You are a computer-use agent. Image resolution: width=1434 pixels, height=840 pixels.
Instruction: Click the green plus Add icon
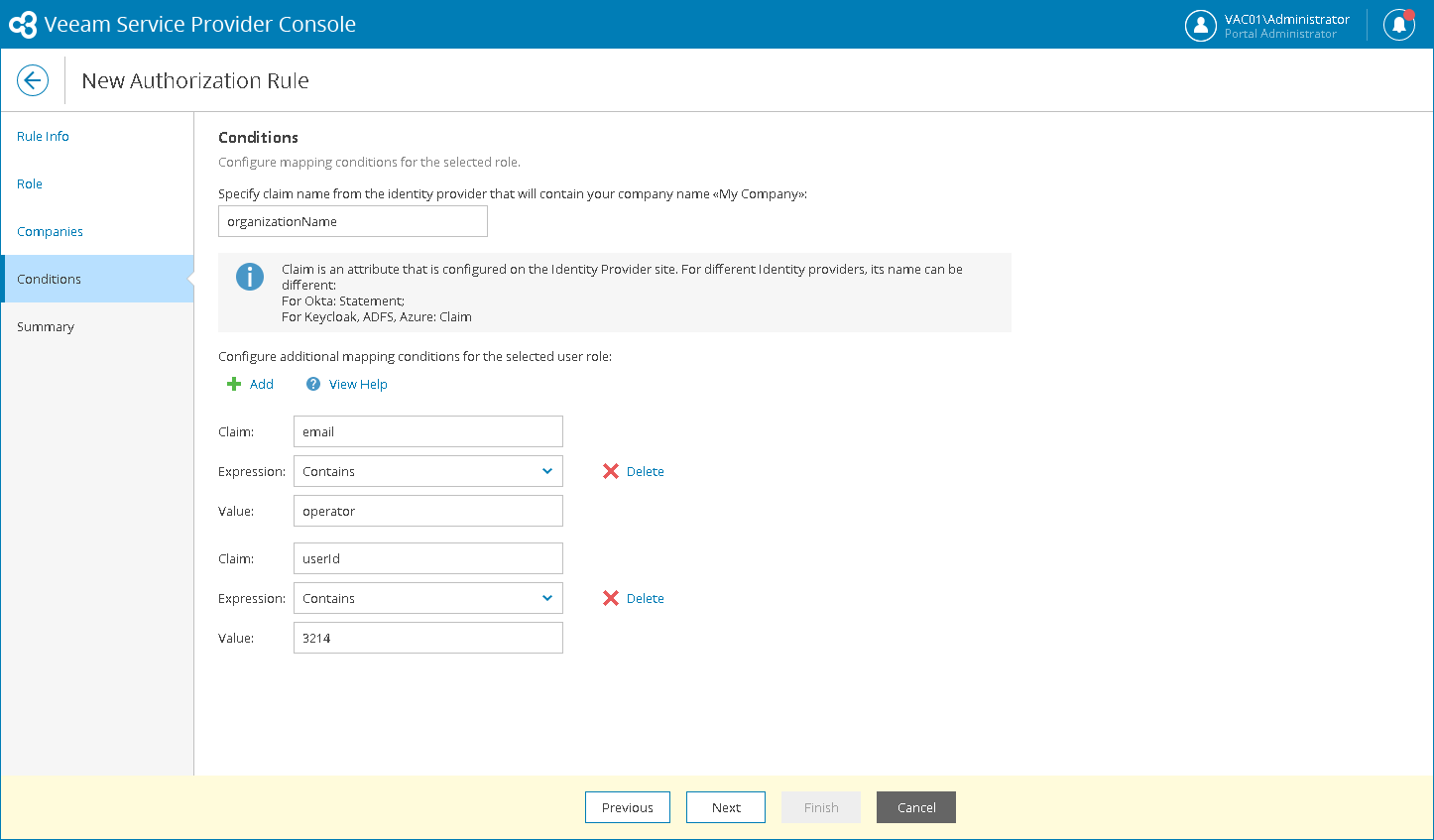(234, 384)
